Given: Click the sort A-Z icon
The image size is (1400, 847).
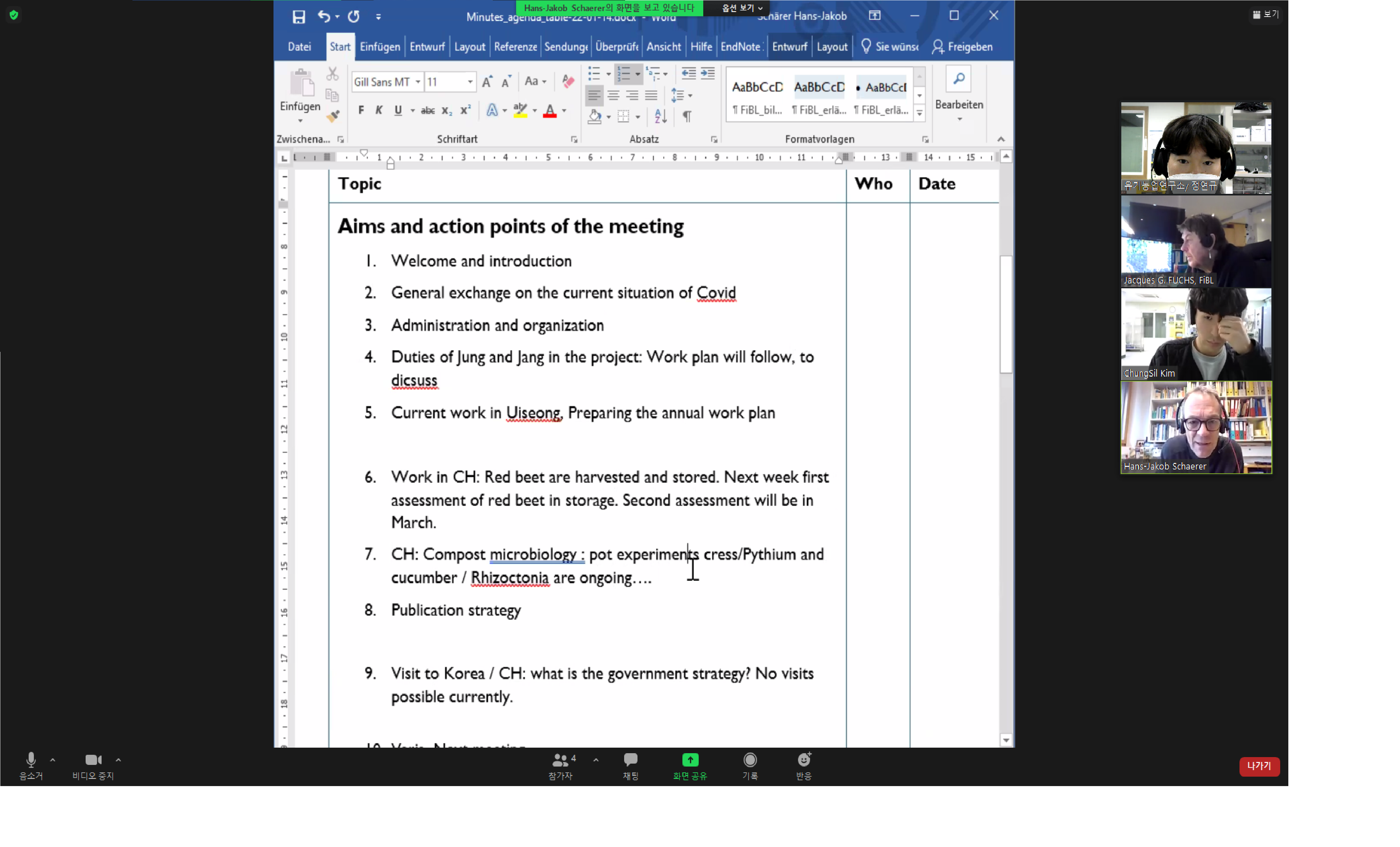Looking at the screenshot, I should pos(660,117).
